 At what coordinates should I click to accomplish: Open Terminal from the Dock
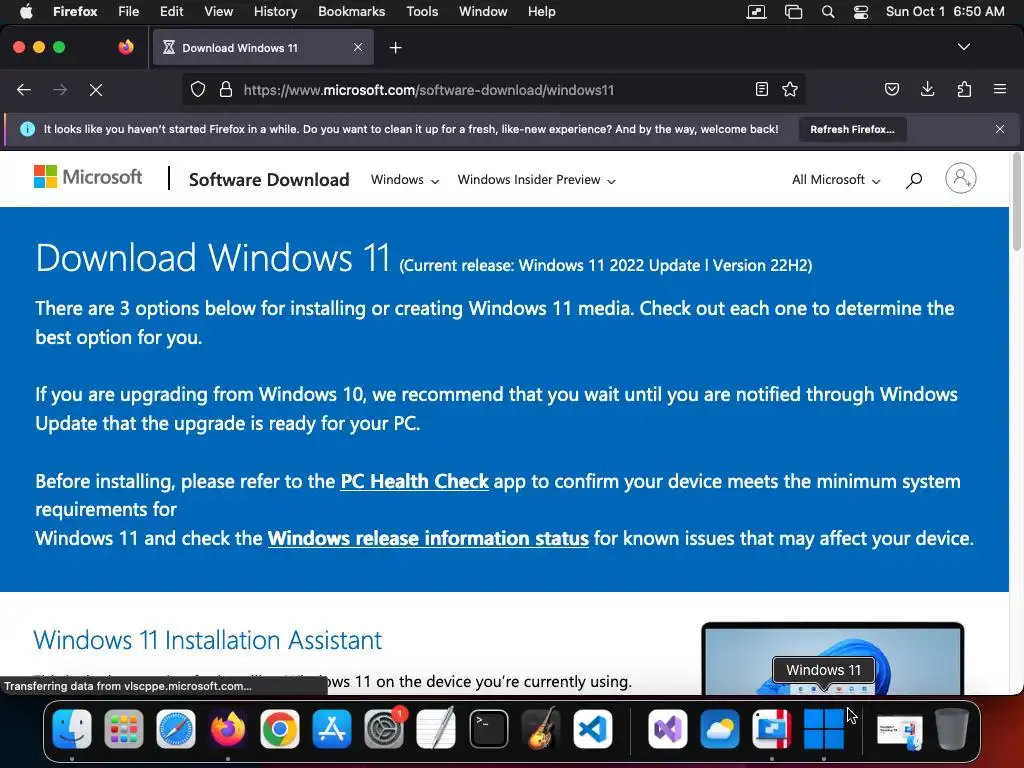(x=488, y=729)
